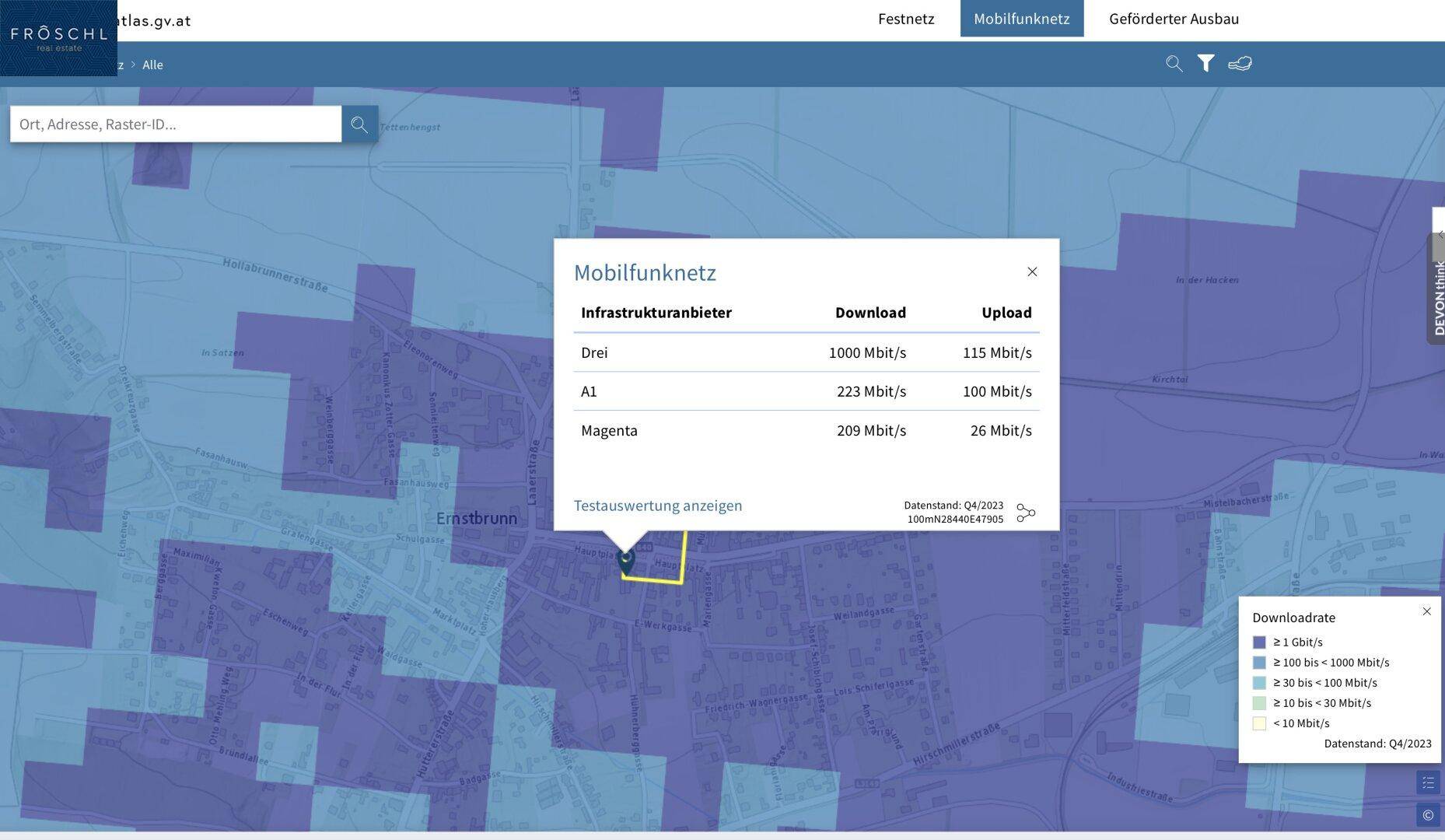Viewport: 1445px width, 840px height.
Task: Open the filter funnel icon
Action: (x=1205, y=64)
